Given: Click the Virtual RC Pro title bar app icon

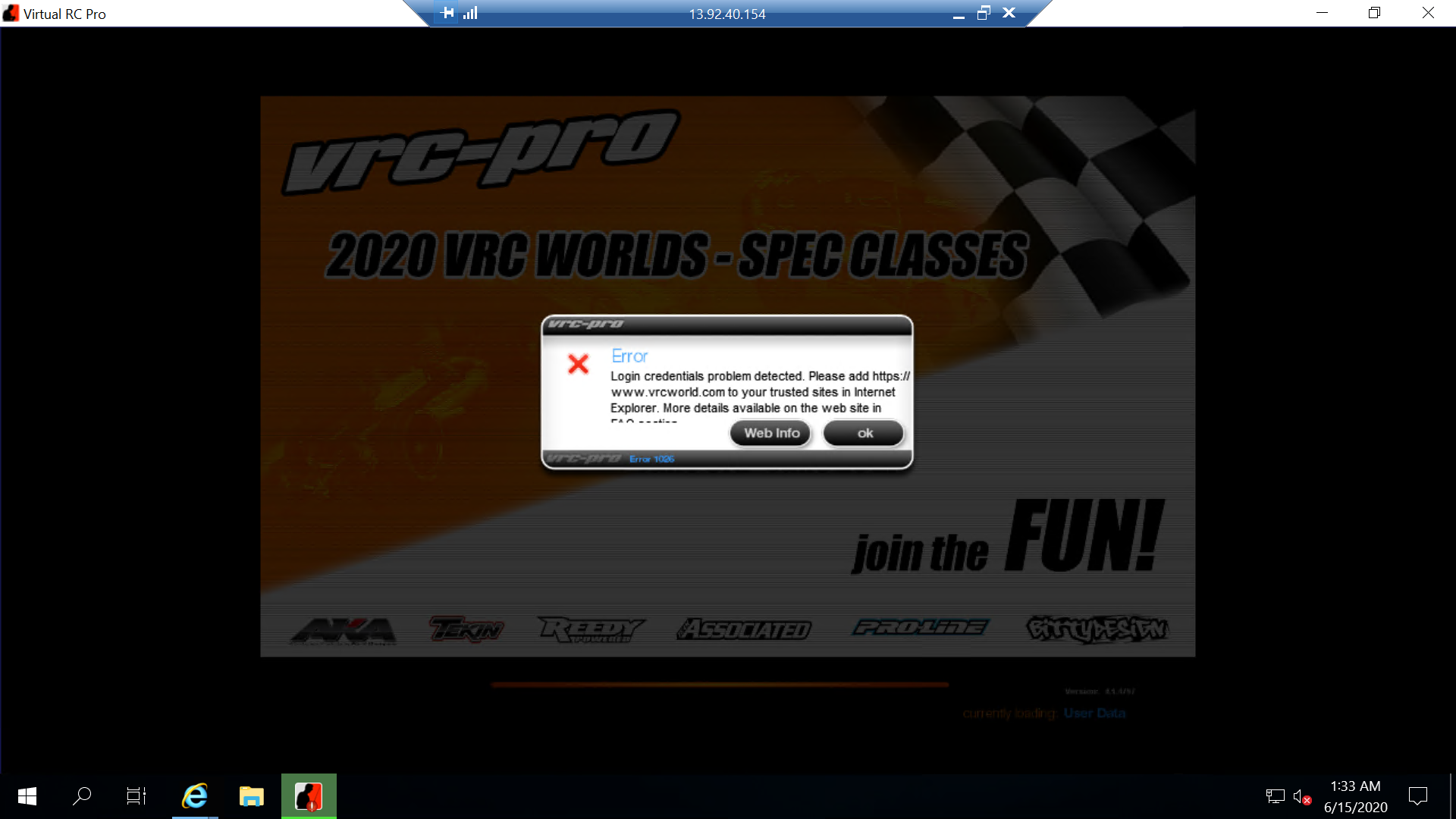Looking at the screenshot, I should click(x=11, y=13).
